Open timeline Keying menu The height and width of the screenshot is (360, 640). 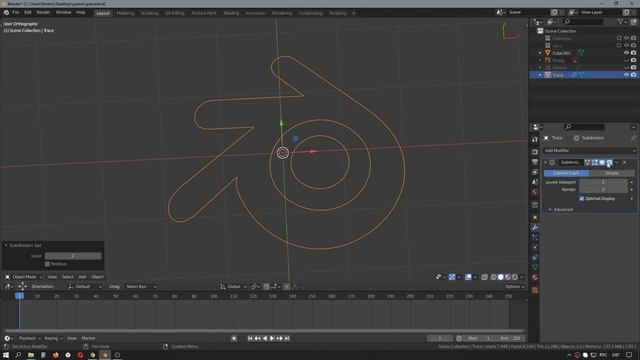[x=53, y=338]
